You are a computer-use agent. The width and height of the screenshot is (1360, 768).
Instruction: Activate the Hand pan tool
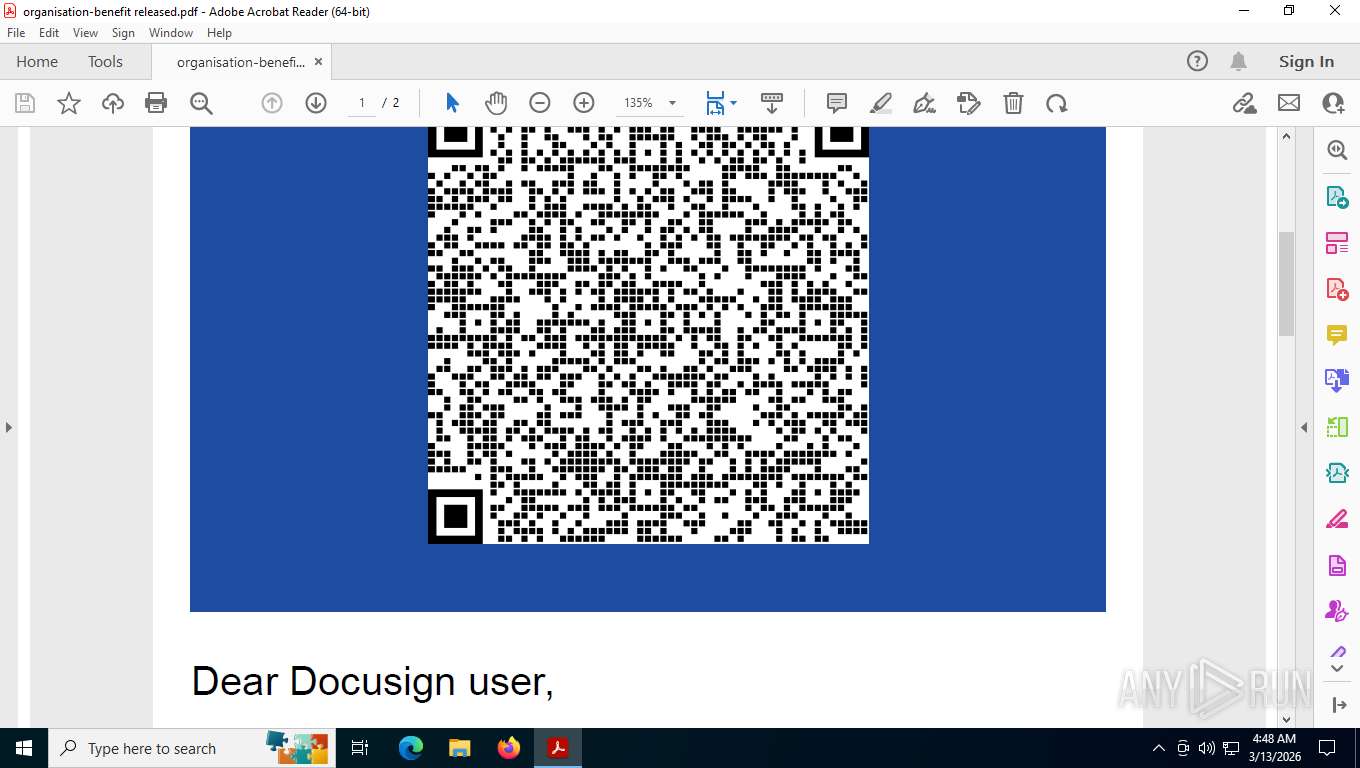(x=496, y=103)
